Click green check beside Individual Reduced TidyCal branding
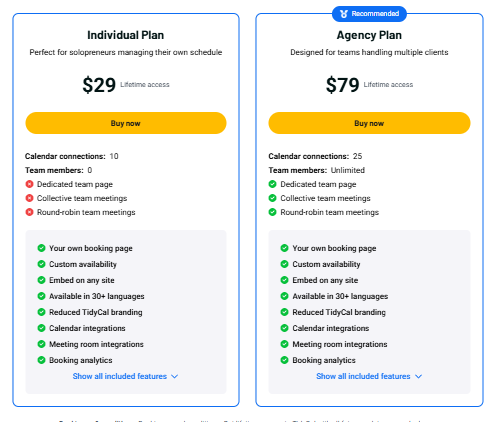 (x=41, y=312)
